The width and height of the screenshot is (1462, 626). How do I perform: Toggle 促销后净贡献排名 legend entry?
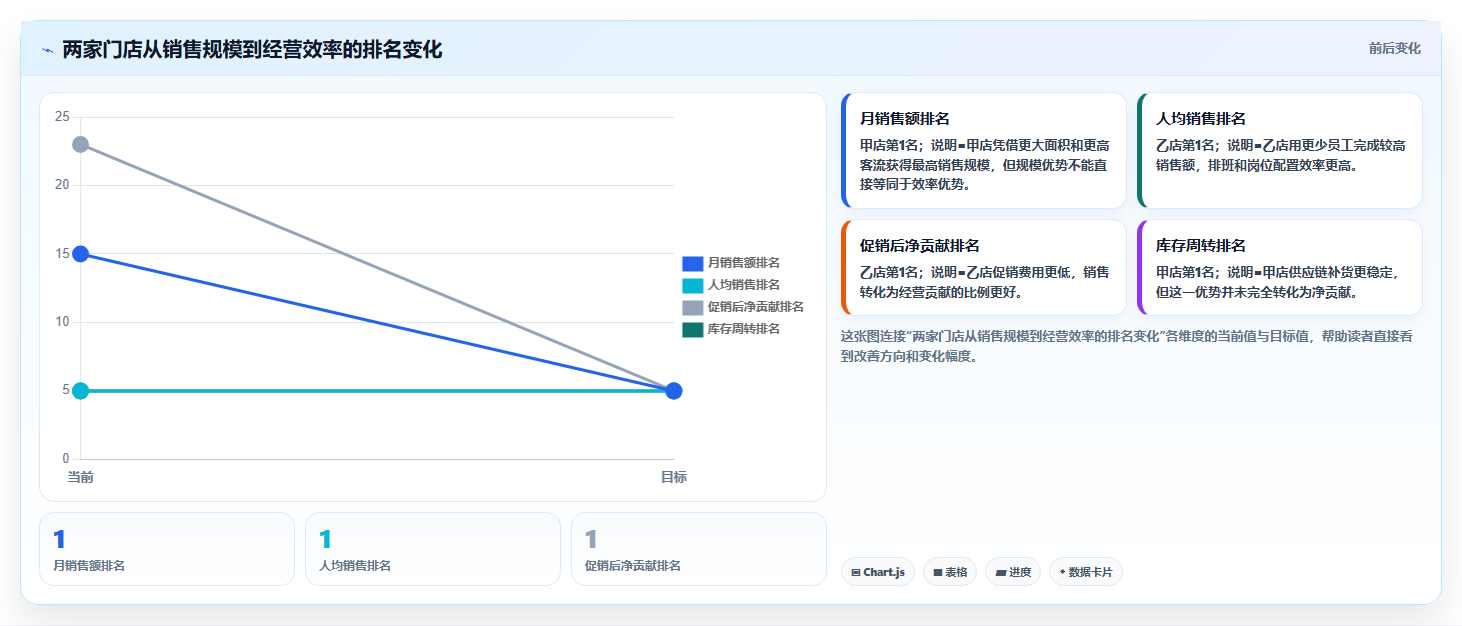click(743, 307)
